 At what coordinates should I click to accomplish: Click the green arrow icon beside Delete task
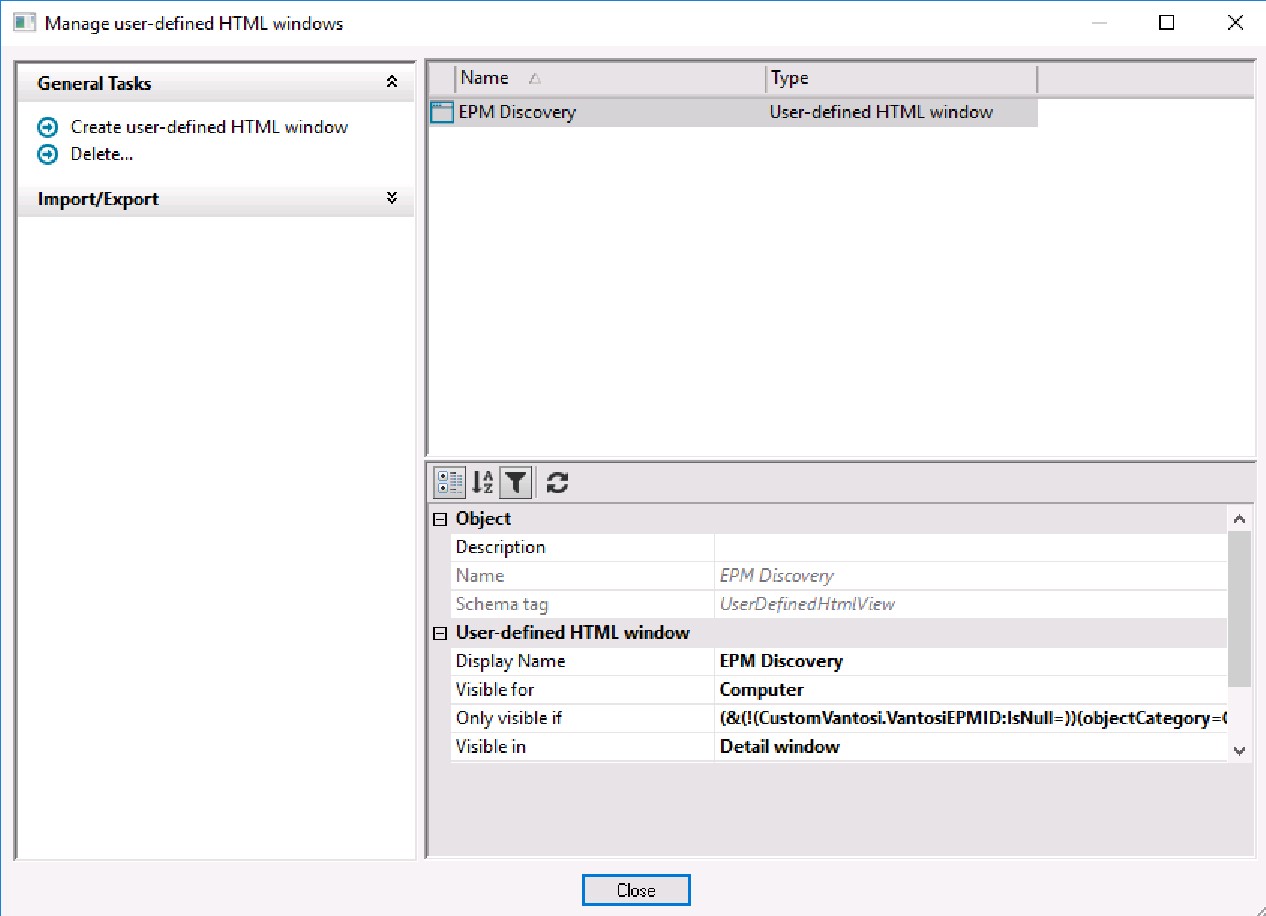[48, 154]
